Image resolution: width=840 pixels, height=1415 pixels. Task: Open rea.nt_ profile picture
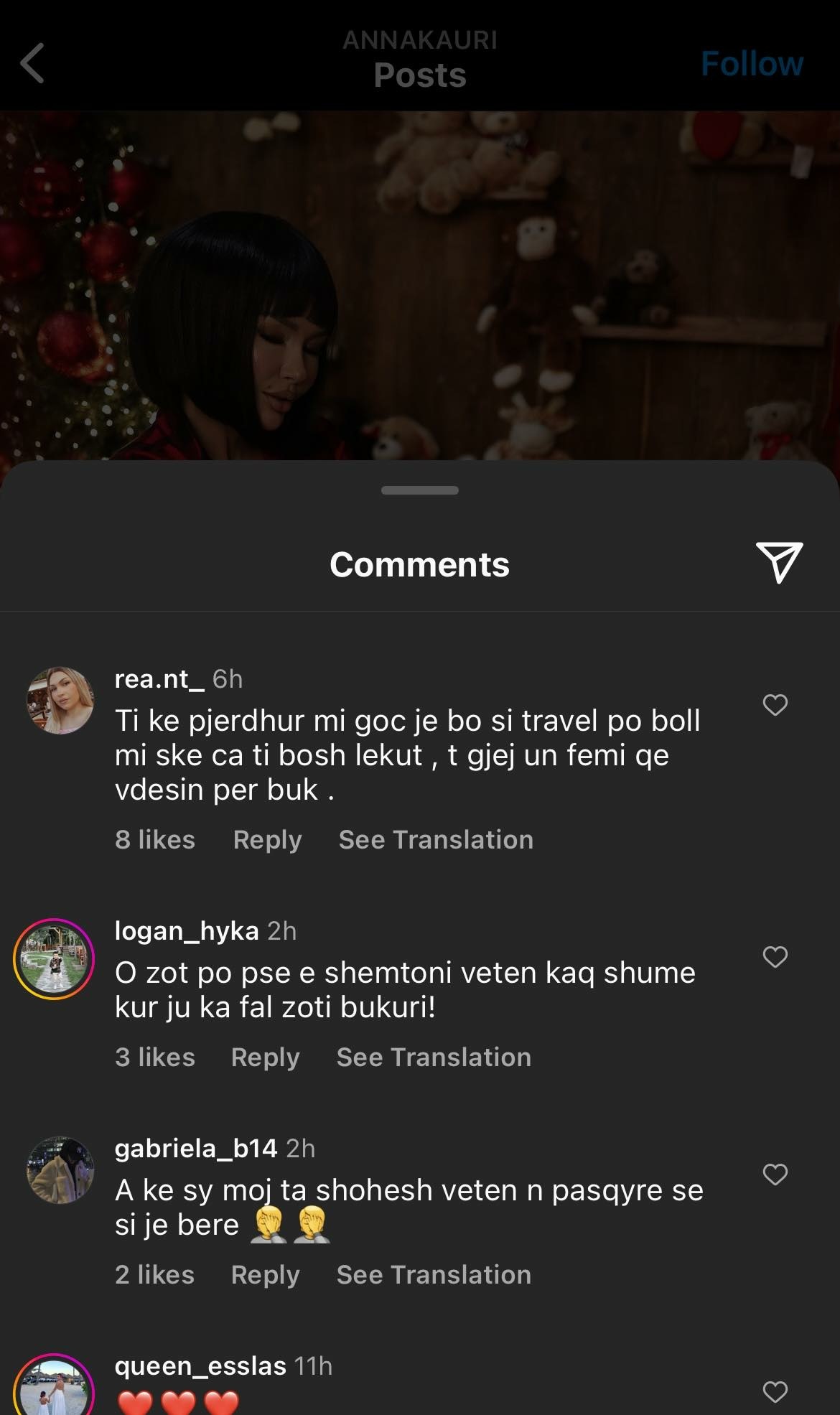point(60,700)
